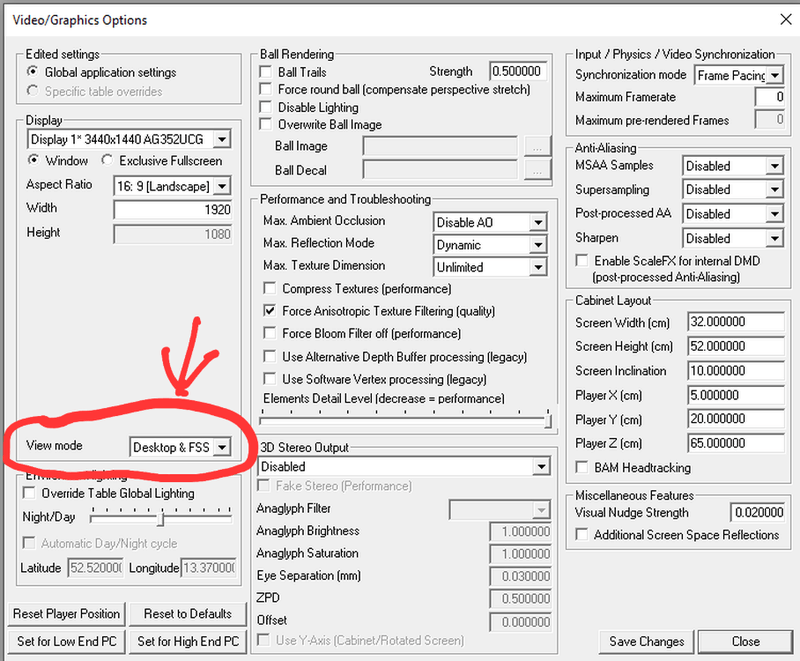Close the Video/Graphics Options dialog with X
Image resolution: width=800 pixels, height=661 pixels.
[786, 19]
